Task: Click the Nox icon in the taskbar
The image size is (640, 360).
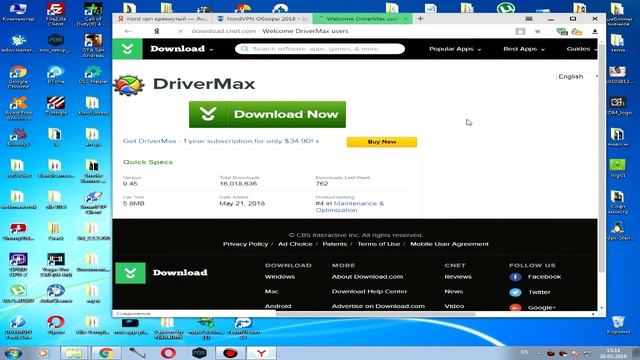Action: click(x=199, y=353)
